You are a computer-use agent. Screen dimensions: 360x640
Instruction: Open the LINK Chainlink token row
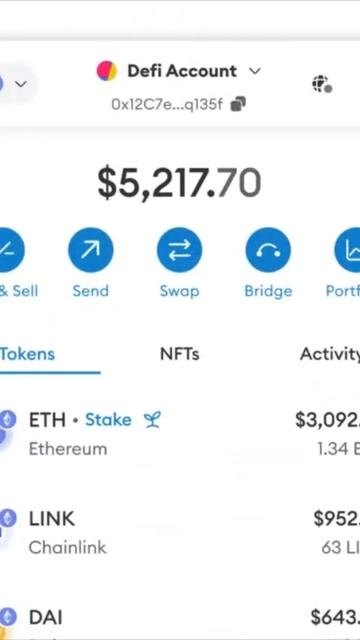coord(180,532)
